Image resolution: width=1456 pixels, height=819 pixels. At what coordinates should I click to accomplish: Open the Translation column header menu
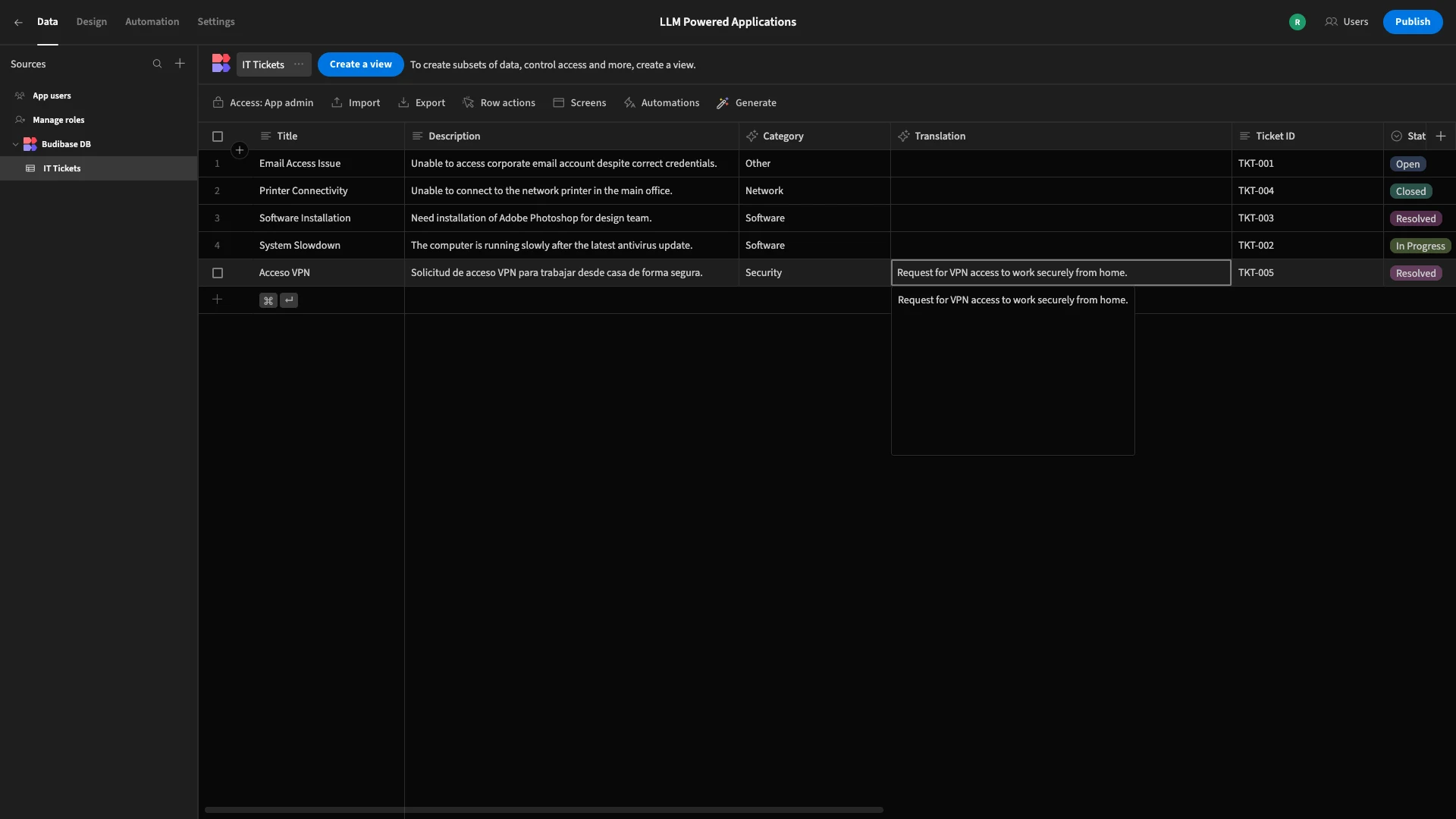1061,136
